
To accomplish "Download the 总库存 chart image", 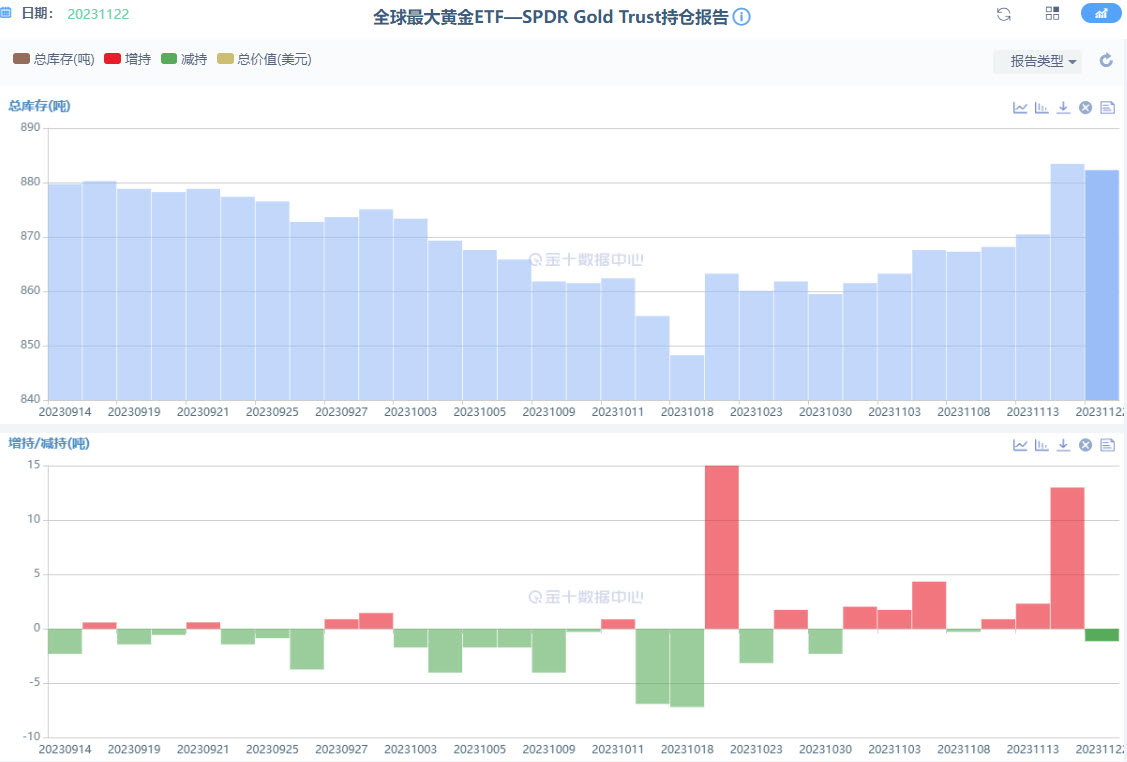I will 1064,107.
